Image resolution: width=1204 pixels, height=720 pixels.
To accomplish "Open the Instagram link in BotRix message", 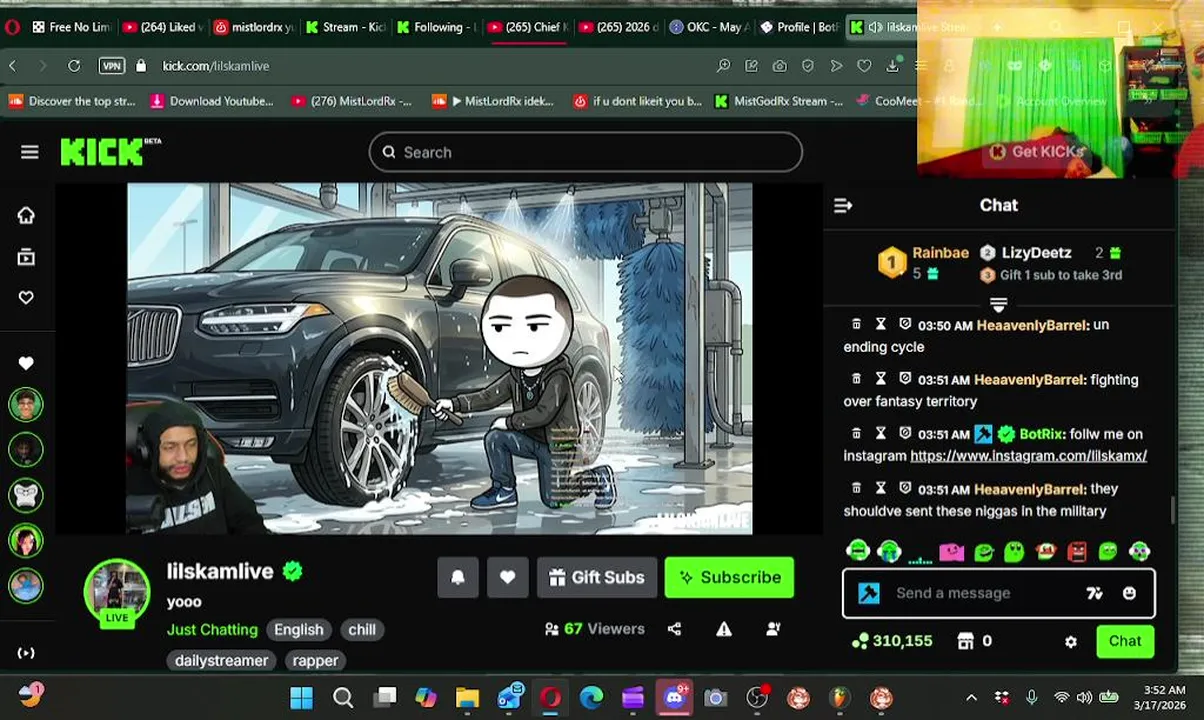I will click(x=1028, y=456).
